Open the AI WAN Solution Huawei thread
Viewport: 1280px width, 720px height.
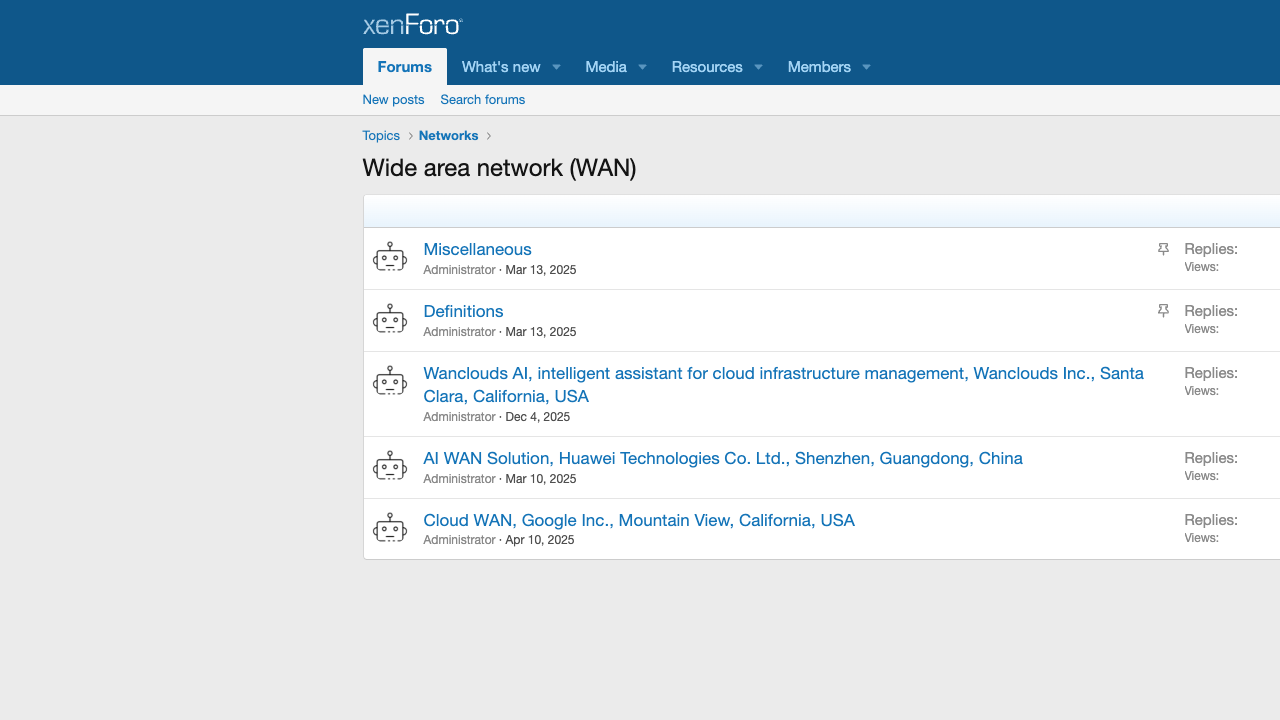pyautogui.click(x=723, y=458)
